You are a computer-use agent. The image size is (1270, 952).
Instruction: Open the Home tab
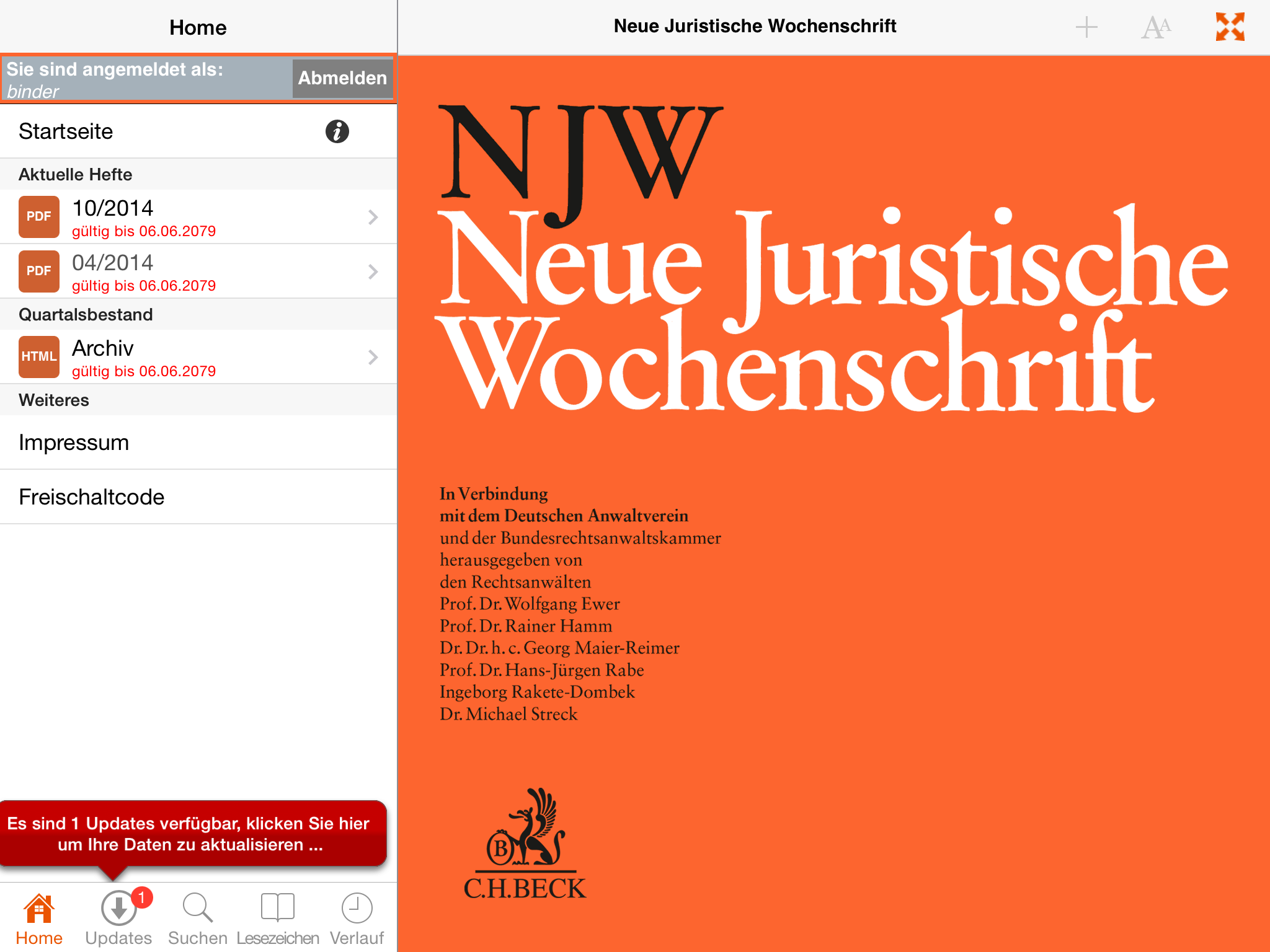click(x=39, y=920)
